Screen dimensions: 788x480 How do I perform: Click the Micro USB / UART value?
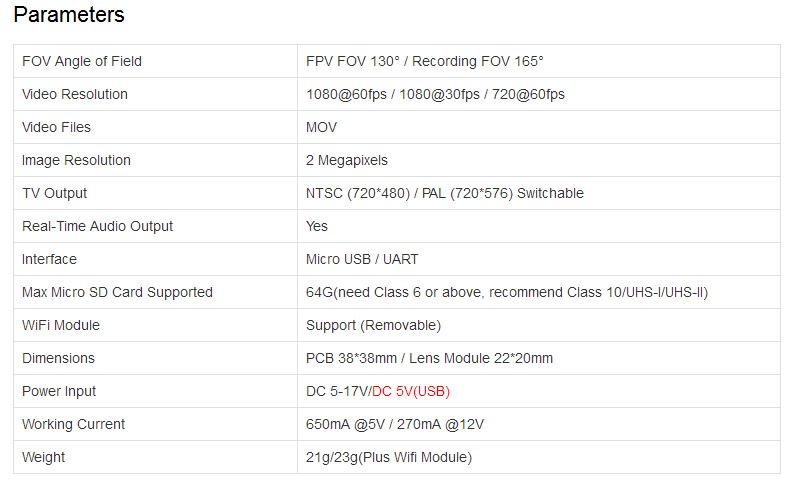[362, 259]
